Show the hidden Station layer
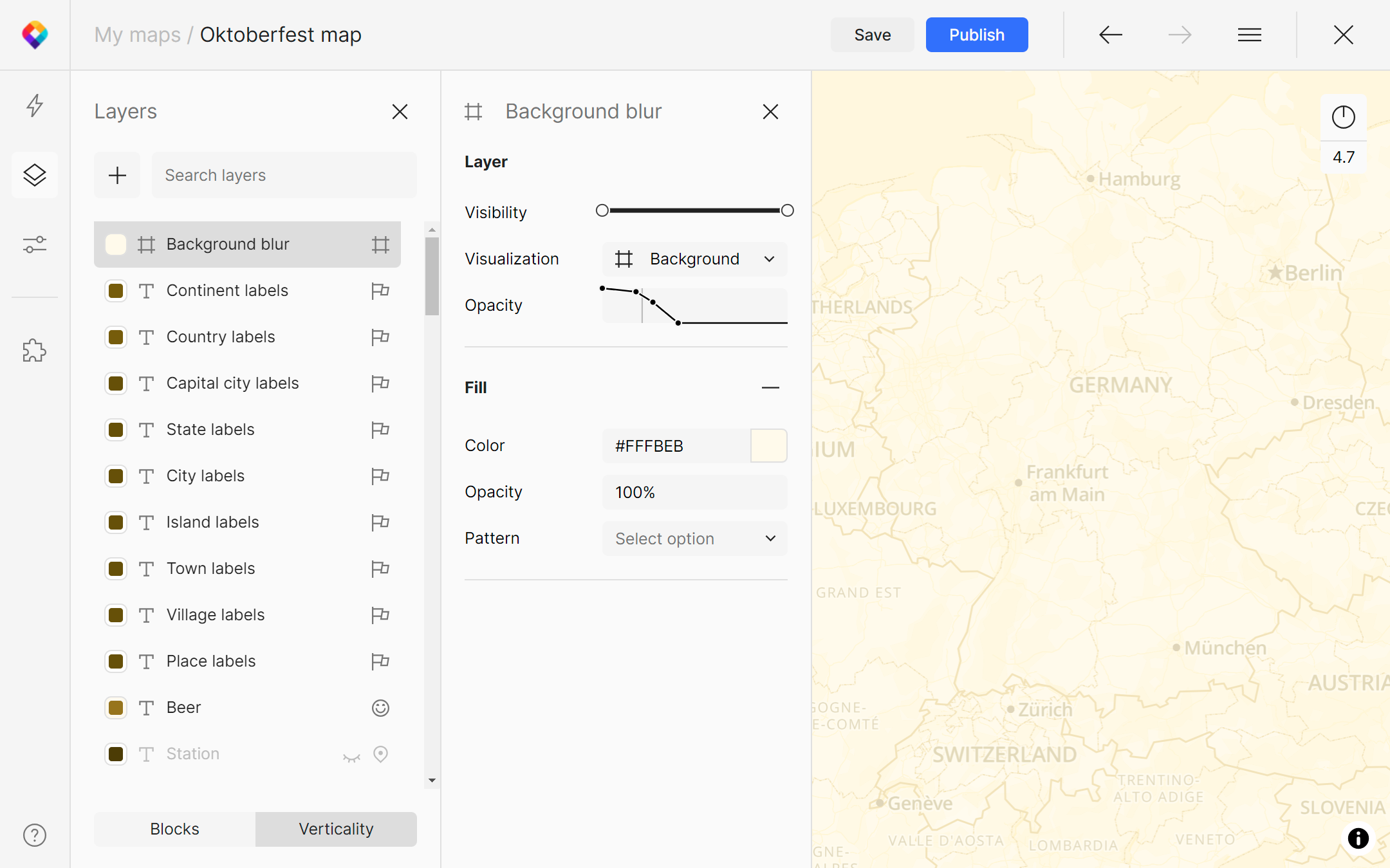This screenshot has height=868, width=1390. (x=351, y=757)
